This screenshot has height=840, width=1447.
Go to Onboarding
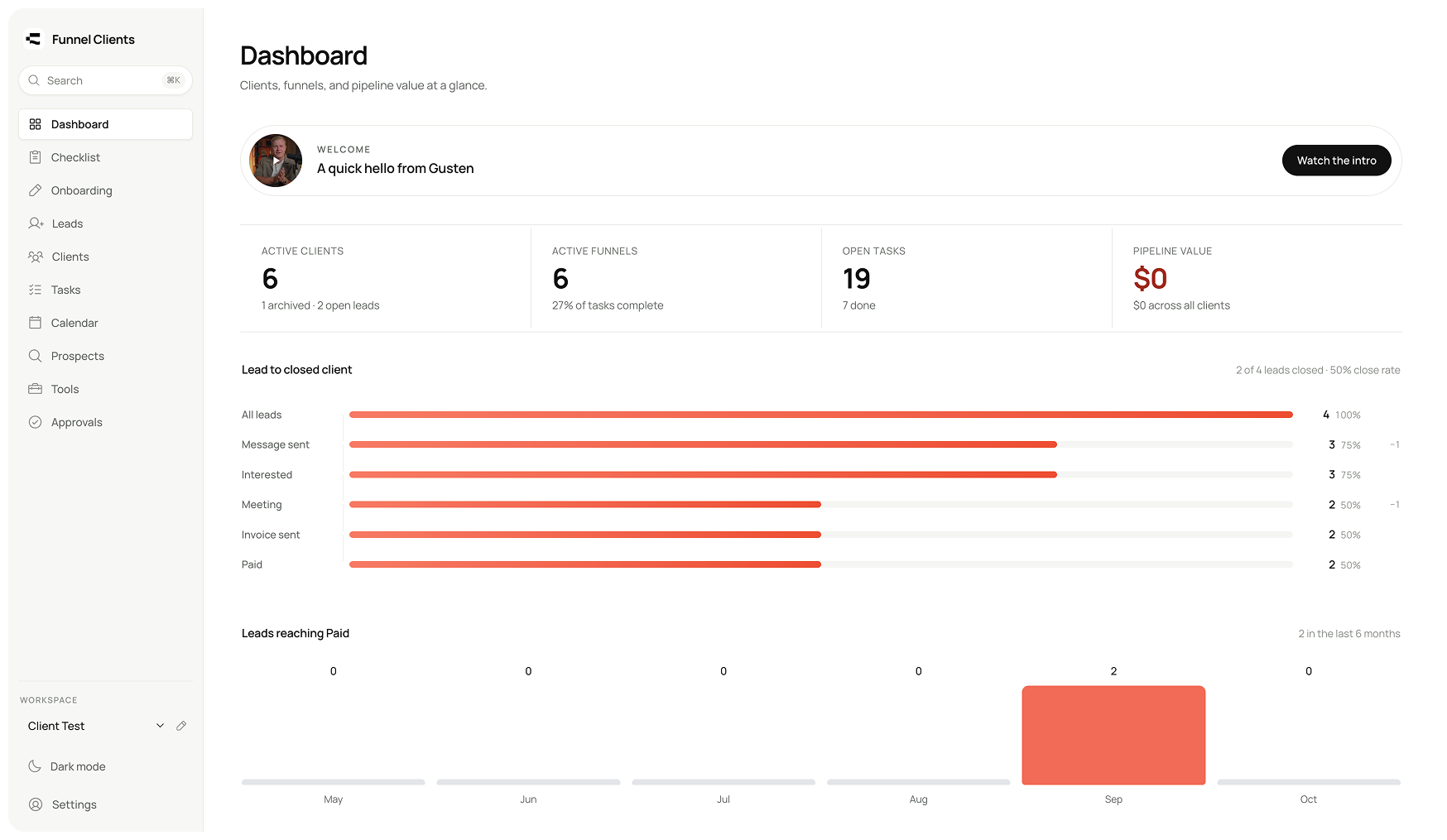click(x=105, y=190)
